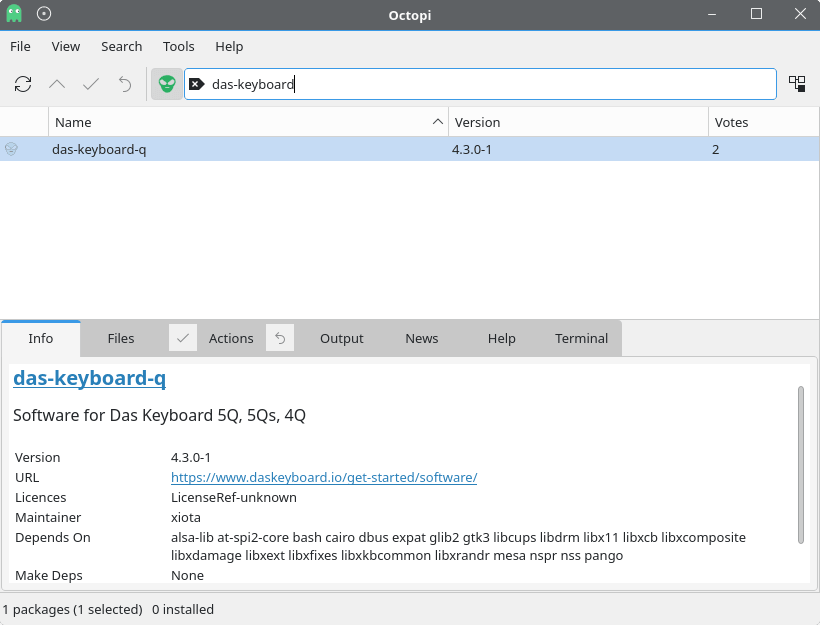Open the View menu
Screen dimensions: 820x625
(x=66, y=47)
